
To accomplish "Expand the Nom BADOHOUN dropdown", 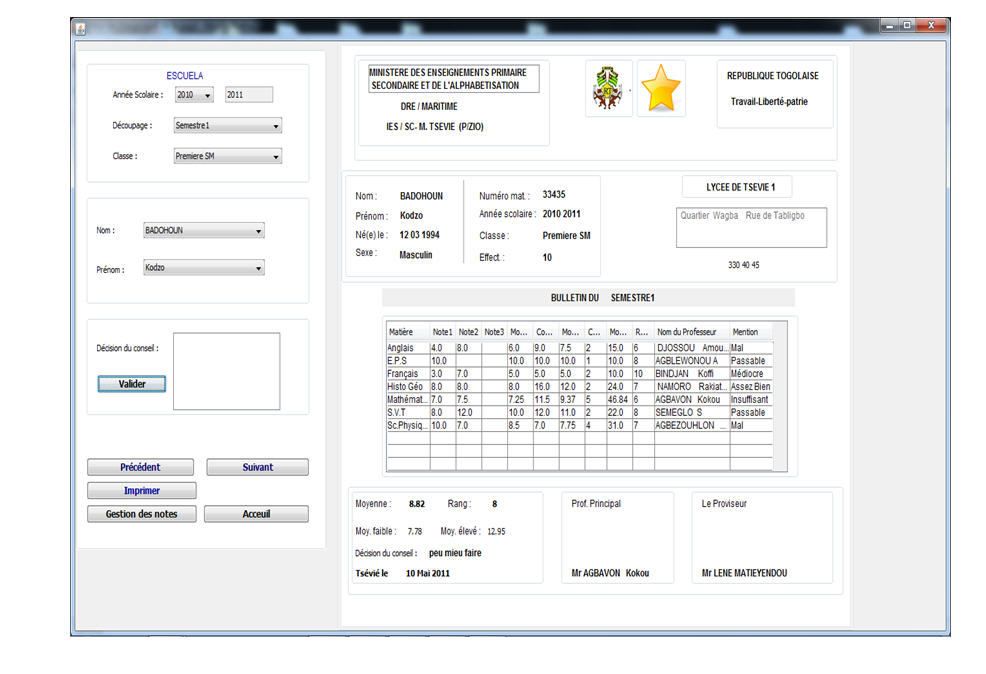I will click(x=203, y=231).
